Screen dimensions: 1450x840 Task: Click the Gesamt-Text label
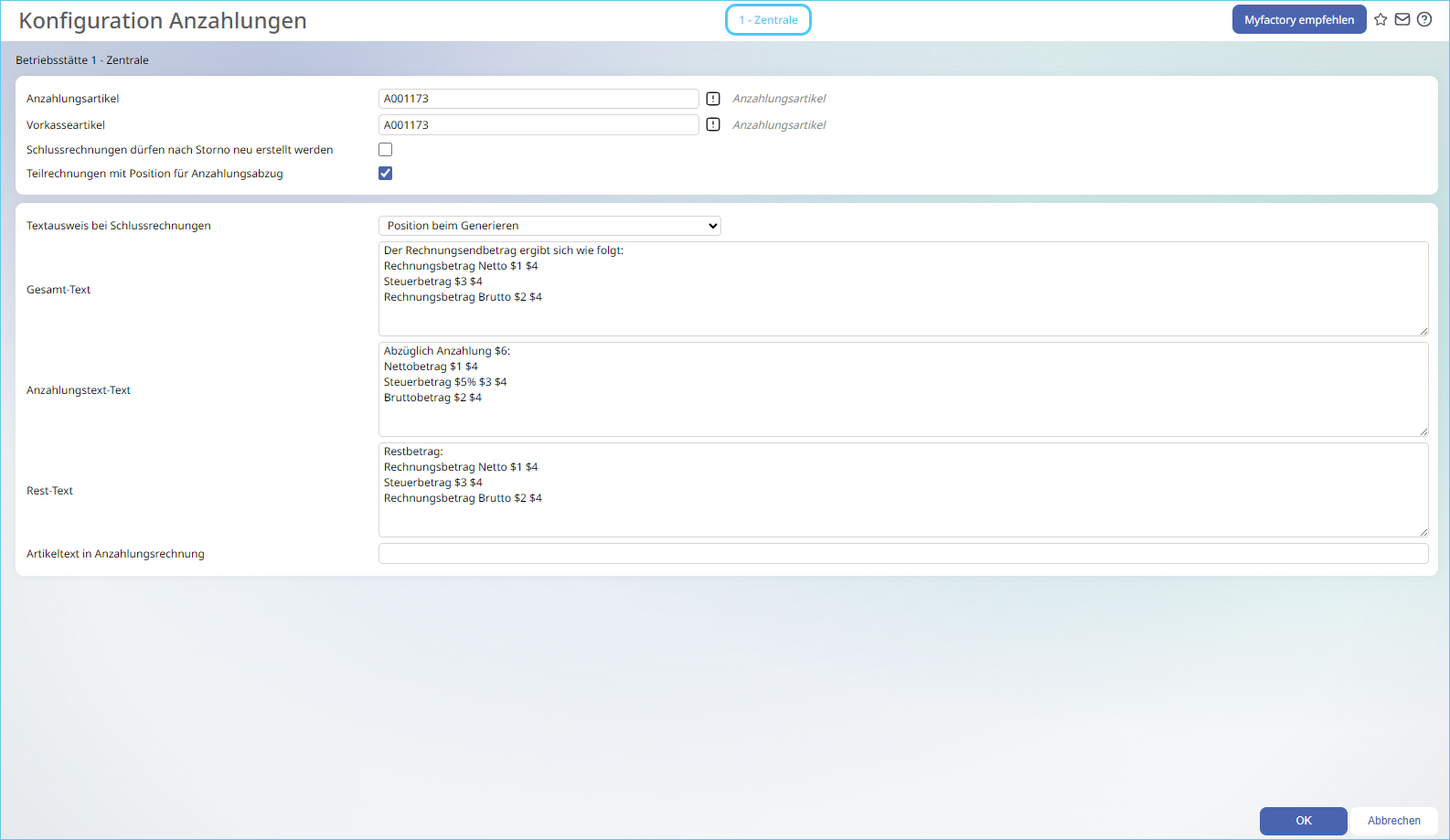click(x=59, y=290)
